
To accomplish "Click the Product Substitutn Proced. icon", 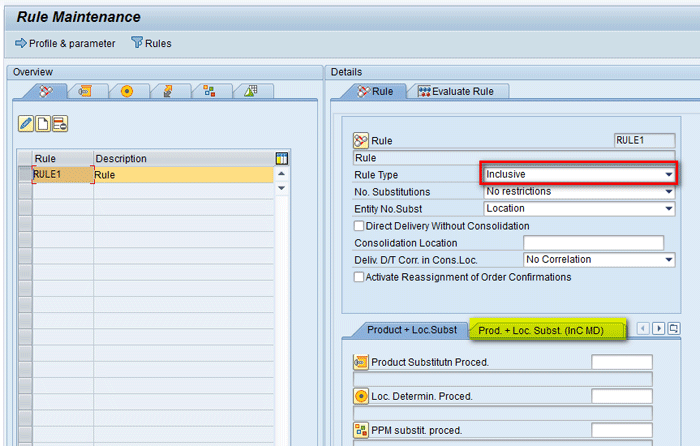I will (361, 362).
